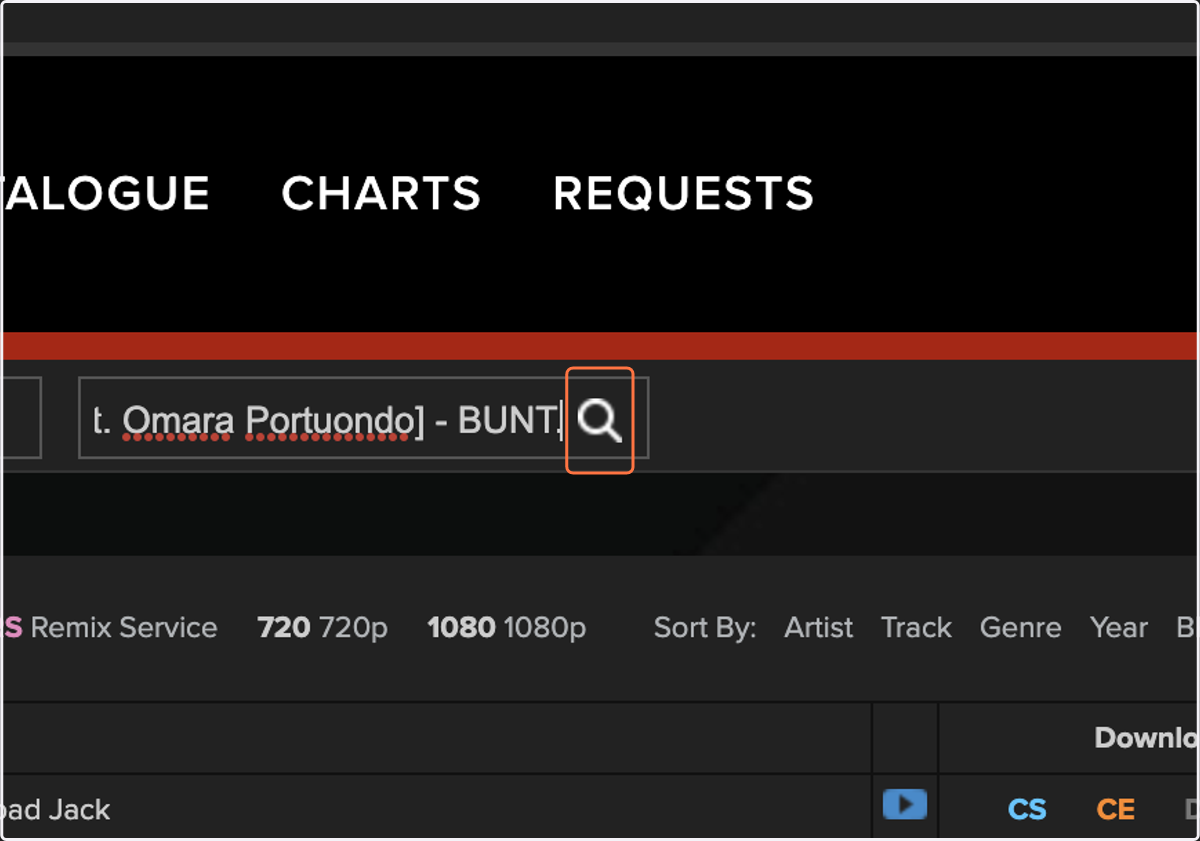Sort the list by Artist
The image size is (1200, 841).
(818, 628)
